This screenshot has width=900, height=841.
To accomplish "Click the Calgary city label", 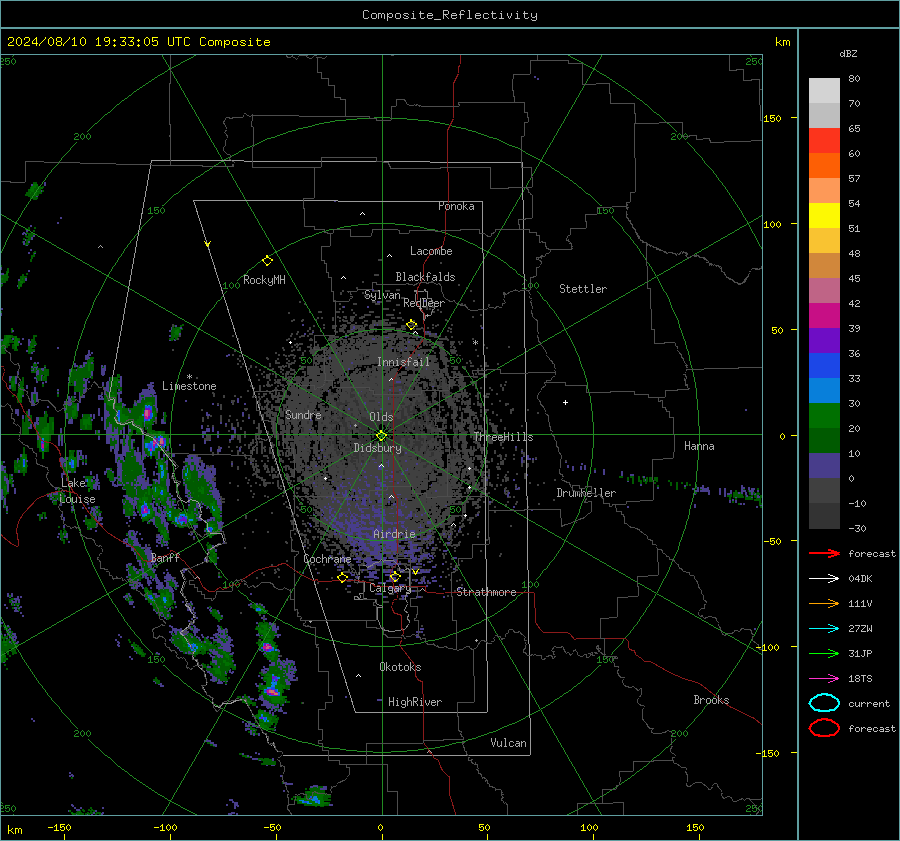I will tap(390, 588).
